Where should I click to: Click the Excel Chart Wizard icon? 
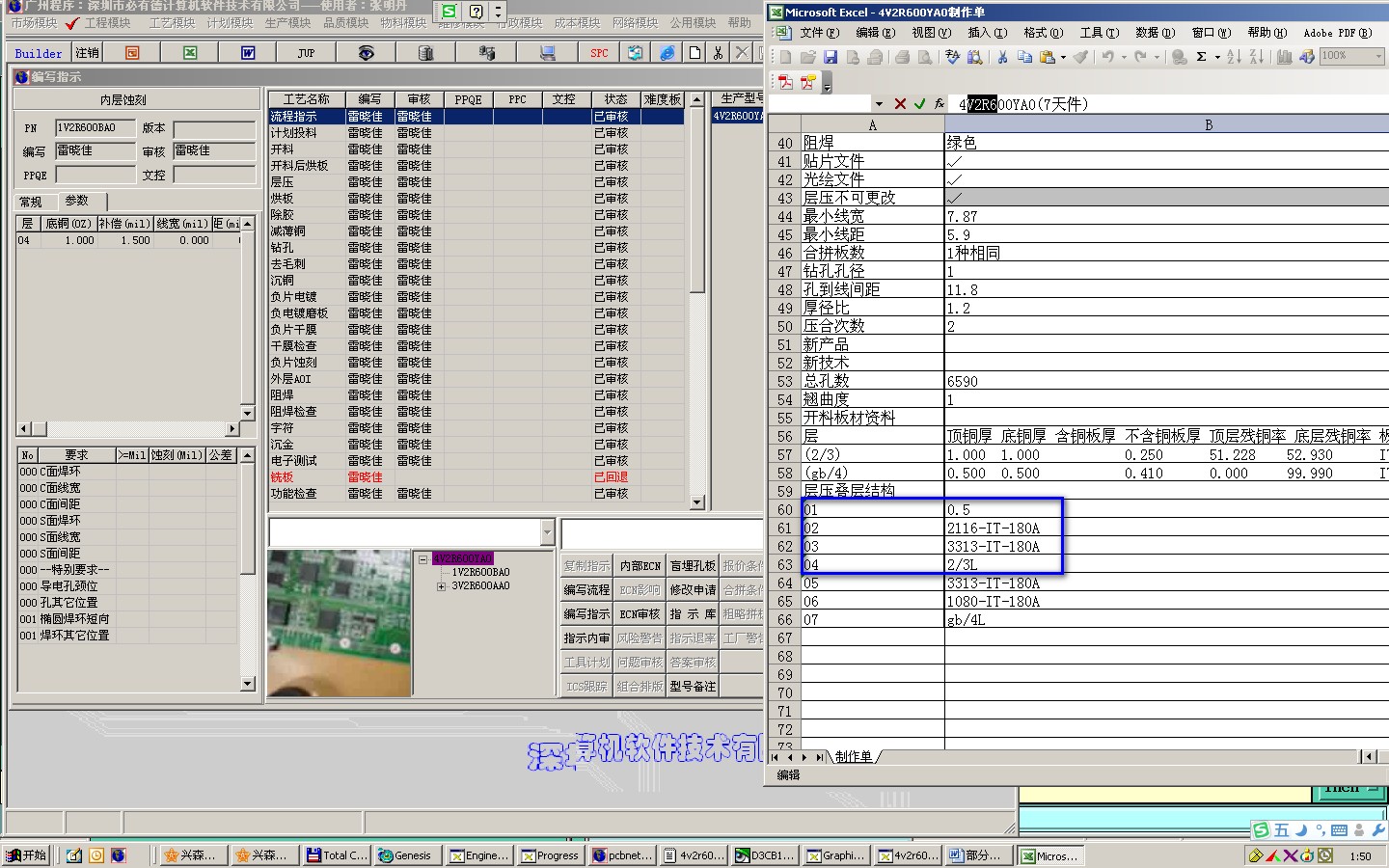pyautogui.click(x=1284, y=57)
